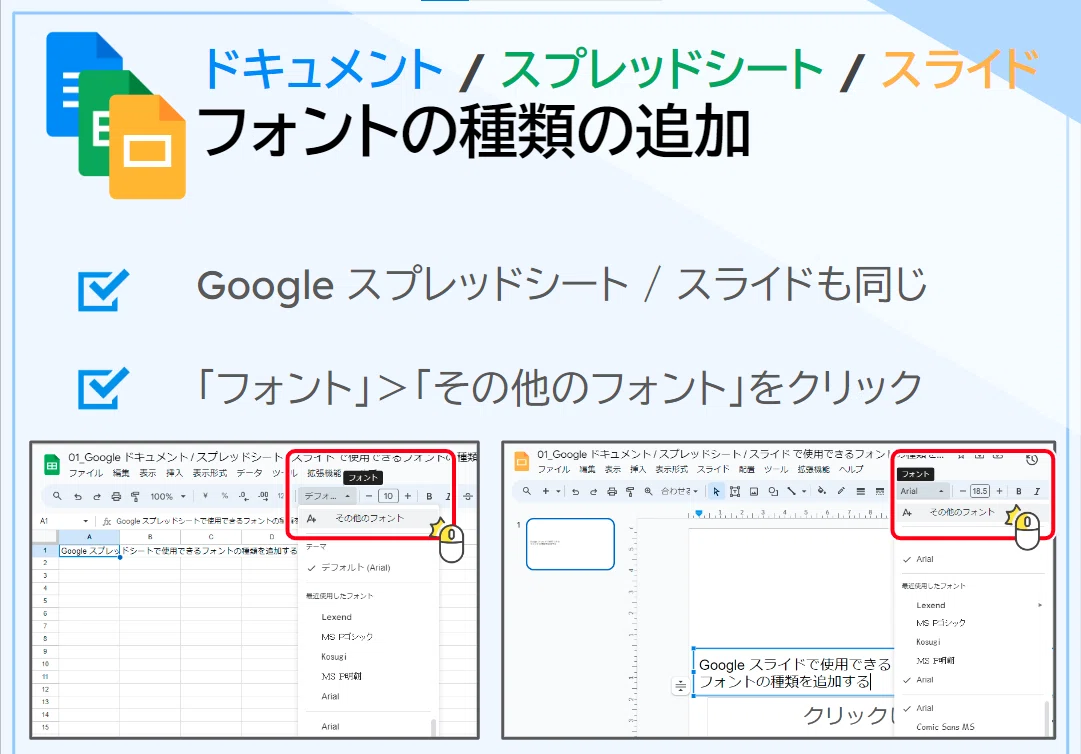This screenshot has width=1081, height=754.
Task: Expand the A1 name box dropdown arrow
Action: (x=85, y=521)
